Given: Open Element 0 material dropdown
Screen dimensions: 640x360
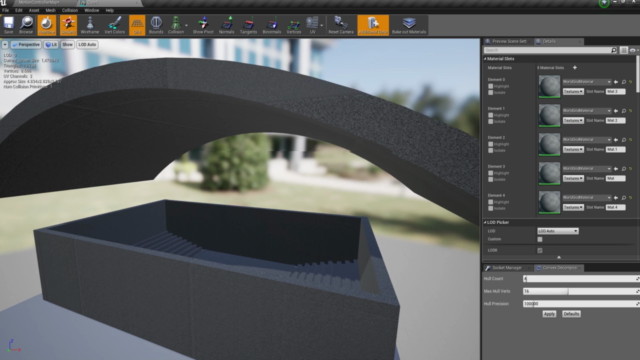Looking at the screenshot, I should (x=587, y=82).
